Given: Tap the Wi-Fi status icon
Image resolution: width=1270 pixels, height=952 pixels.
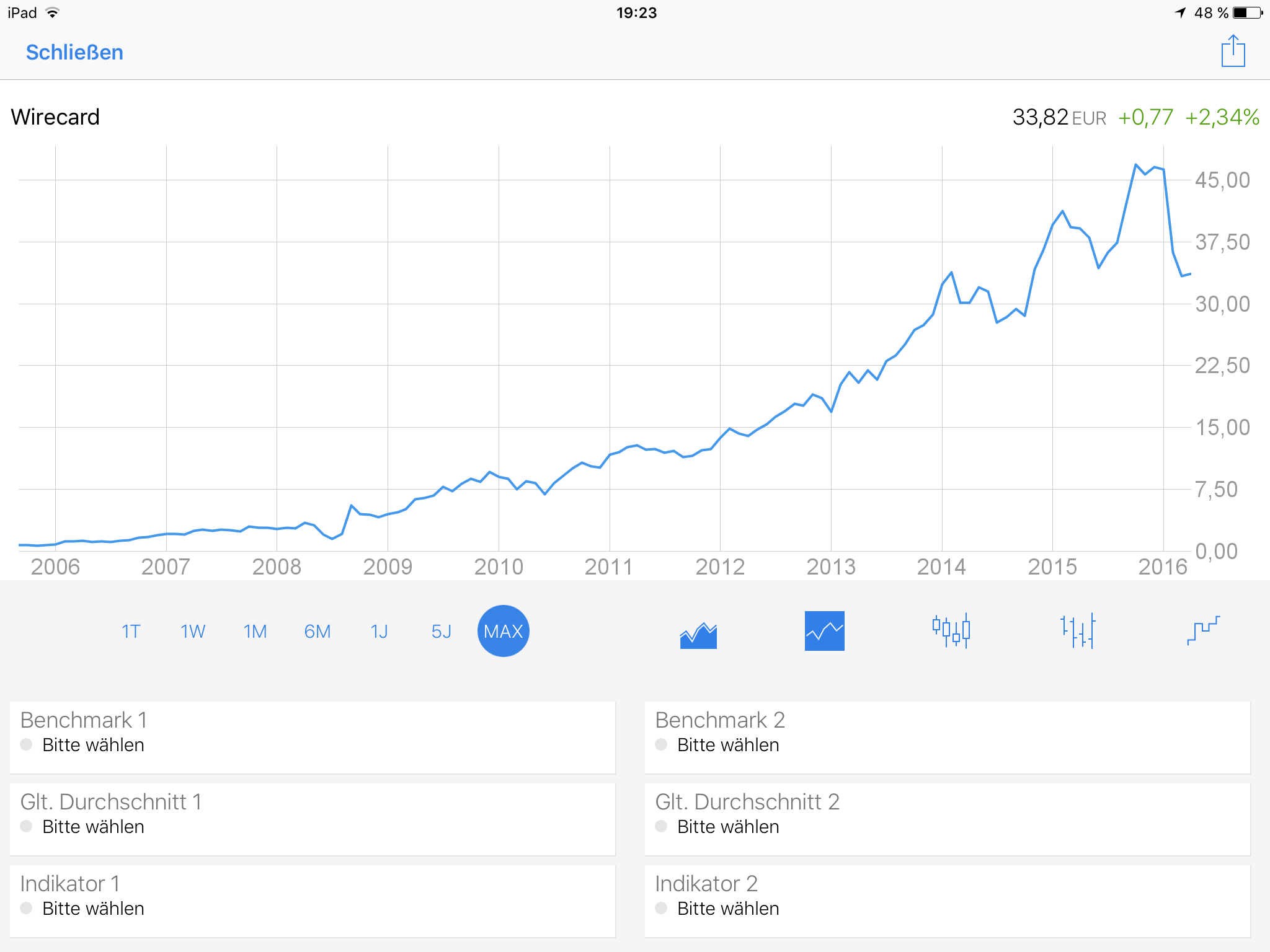Looking at the screenshot, I should [53, 12].
